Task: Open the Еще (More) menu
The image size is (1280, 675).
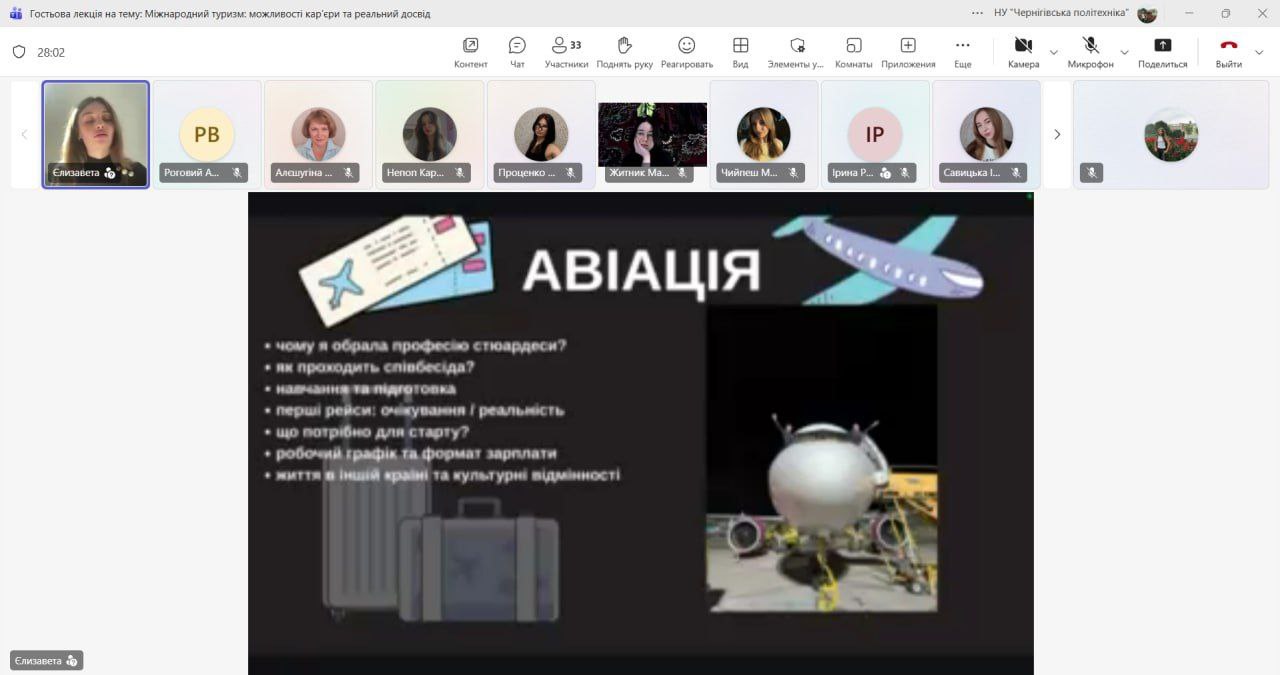Action: click(962, 52)
